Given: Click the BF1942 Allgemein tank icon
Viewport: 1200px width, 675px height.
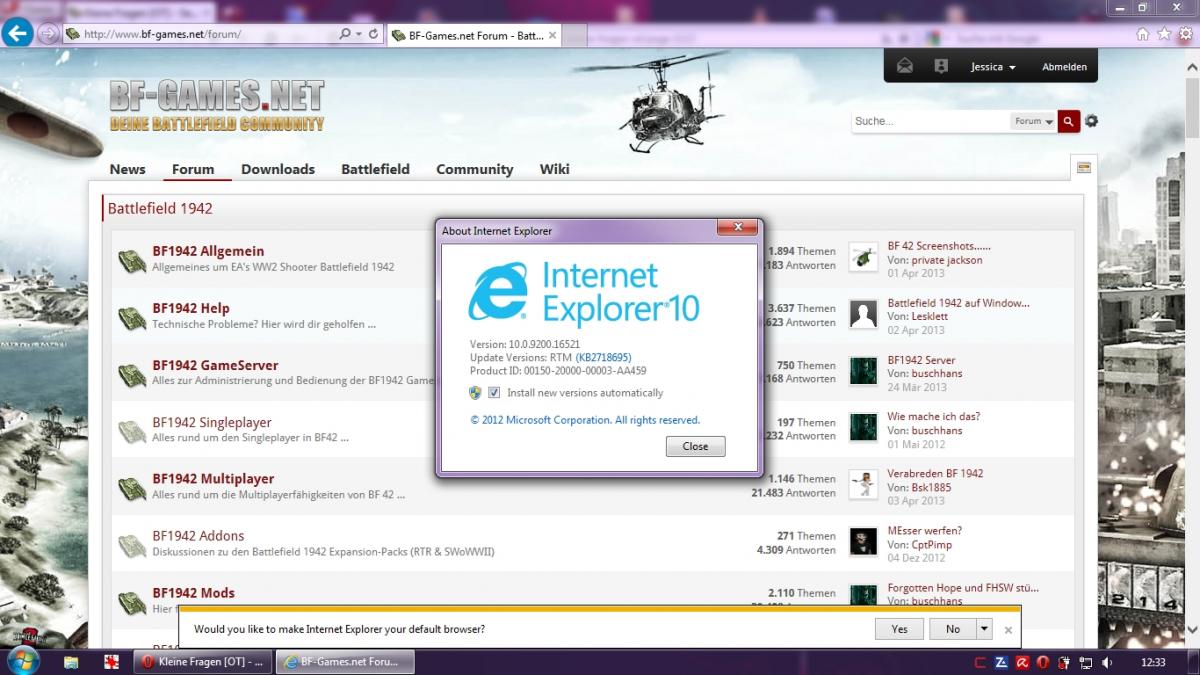Looking at the screenshot, I should pyautogui.click(x=132, y=260).
